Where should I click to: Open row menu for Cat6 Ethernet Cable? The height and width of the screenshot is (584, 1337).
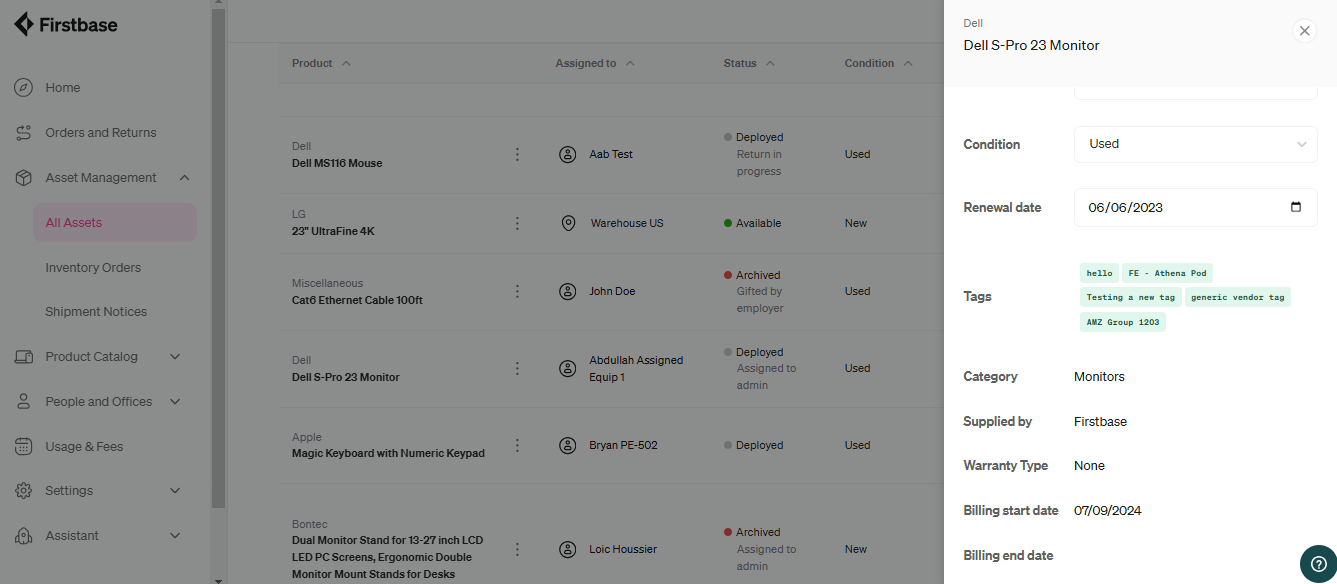pos(517,291)
